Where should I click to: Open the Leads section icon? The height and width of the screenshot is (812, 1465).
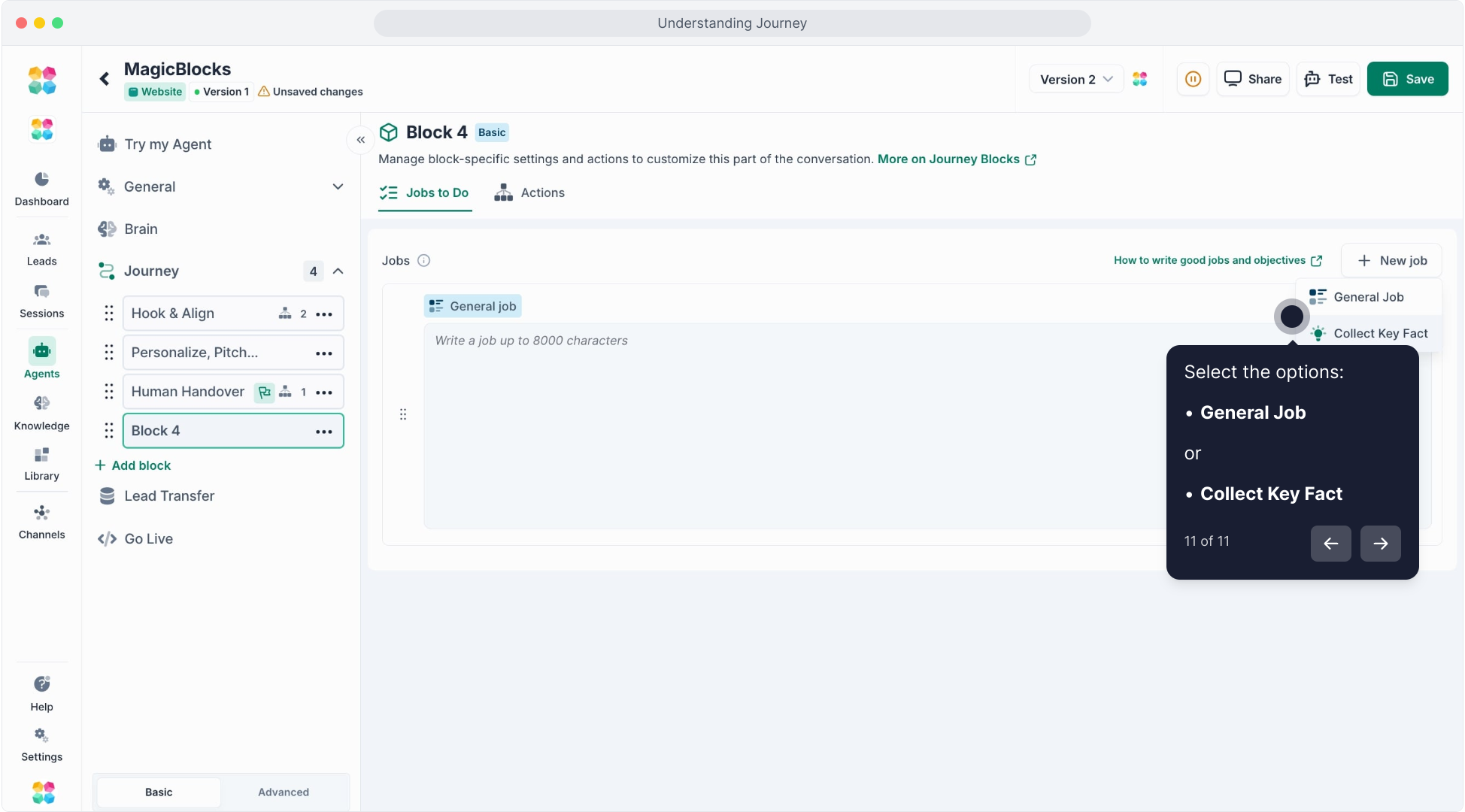[x=41, y=241]
